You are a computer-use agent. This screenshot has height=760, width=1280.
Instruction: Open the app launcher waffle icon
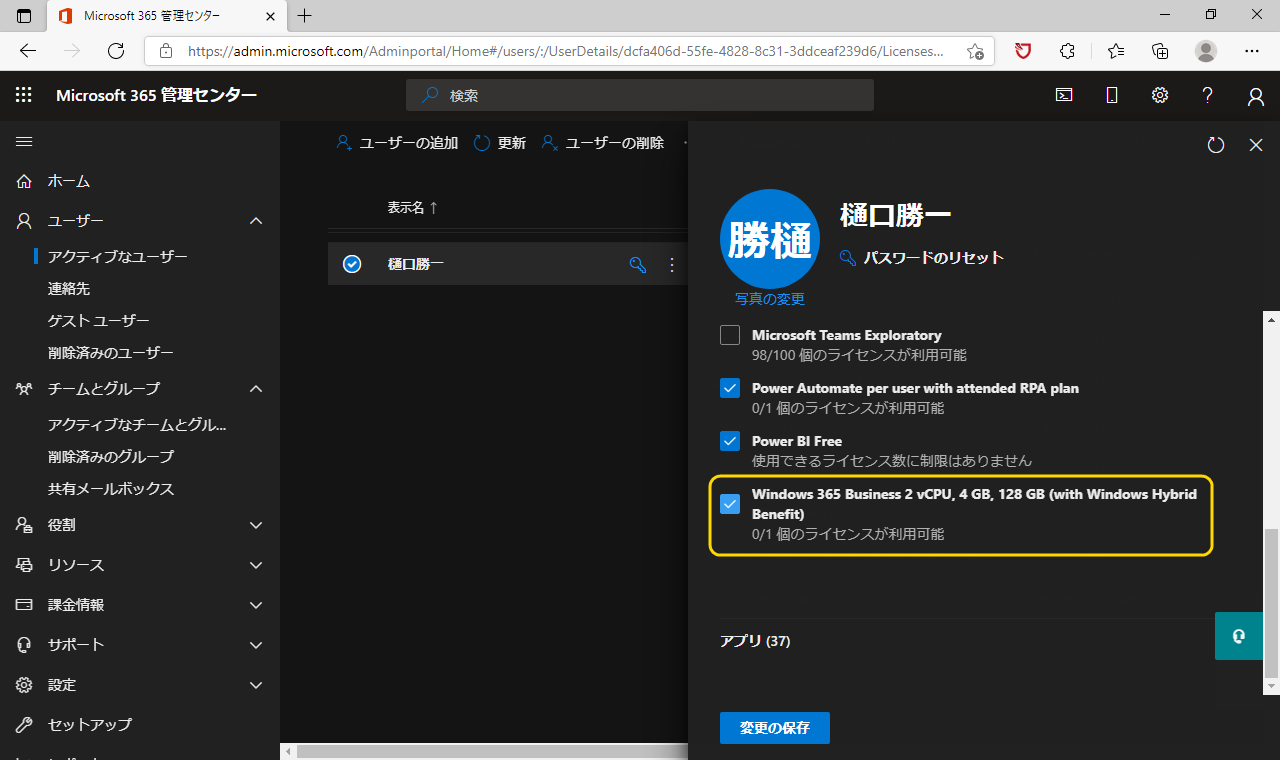24,95
